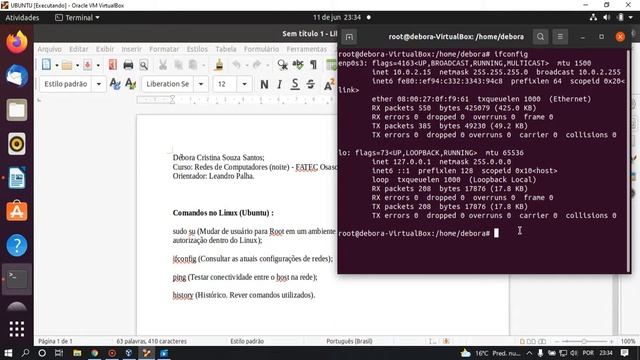The width and height of the screenshot is (640, 360).
Task: Click Atividades in the top bar
Action: click(22, 18)
